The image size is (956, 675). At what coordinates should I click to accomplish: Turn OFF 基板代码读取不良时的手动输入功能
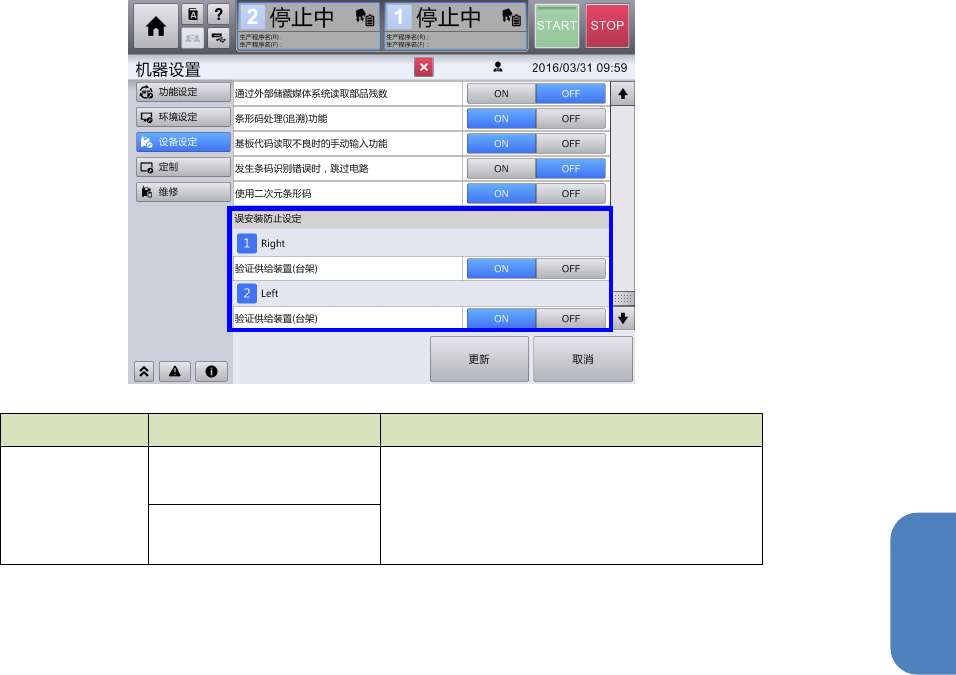click(571, 144)
